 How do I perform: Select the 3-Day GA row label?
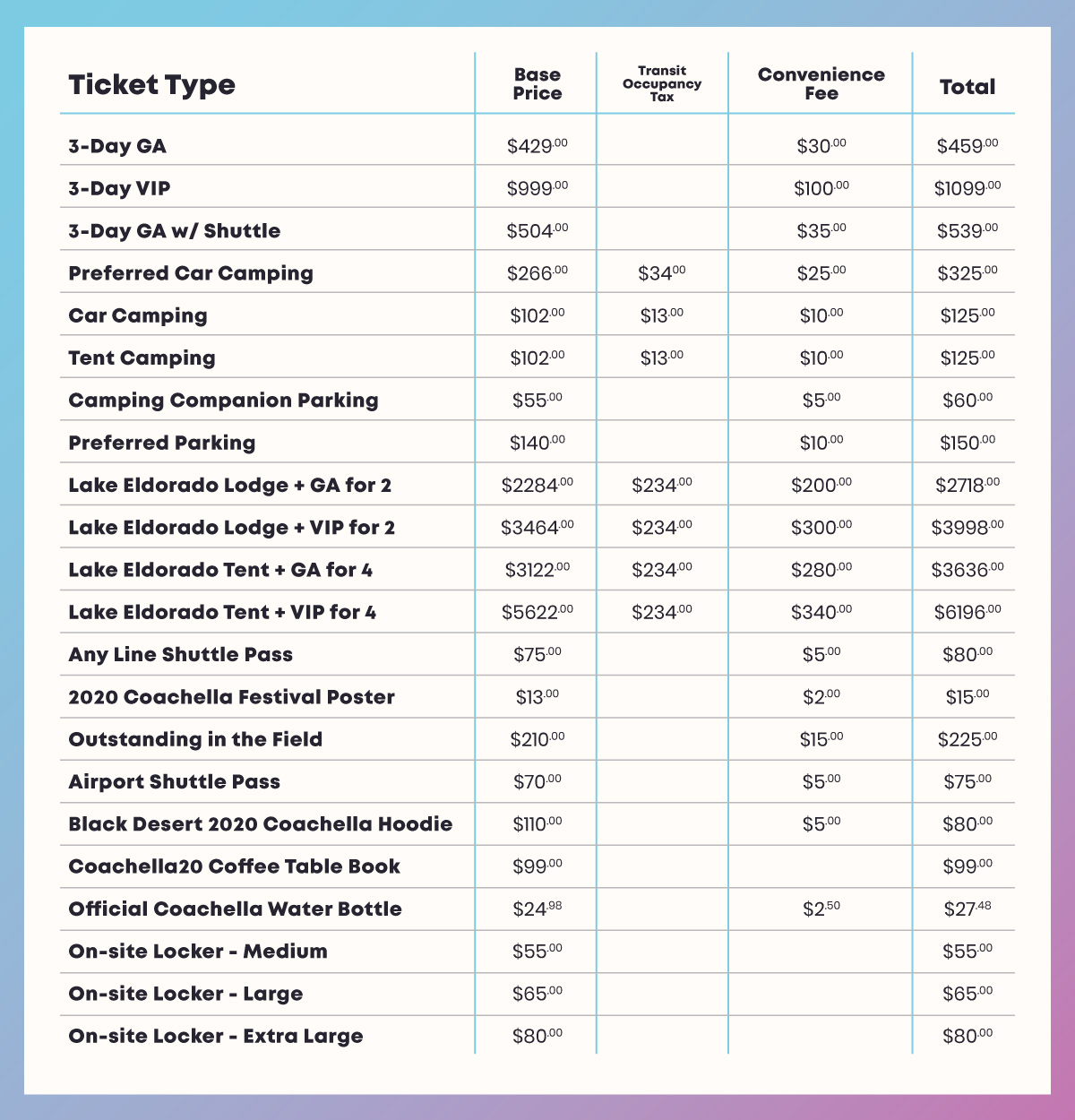(117, 146)
